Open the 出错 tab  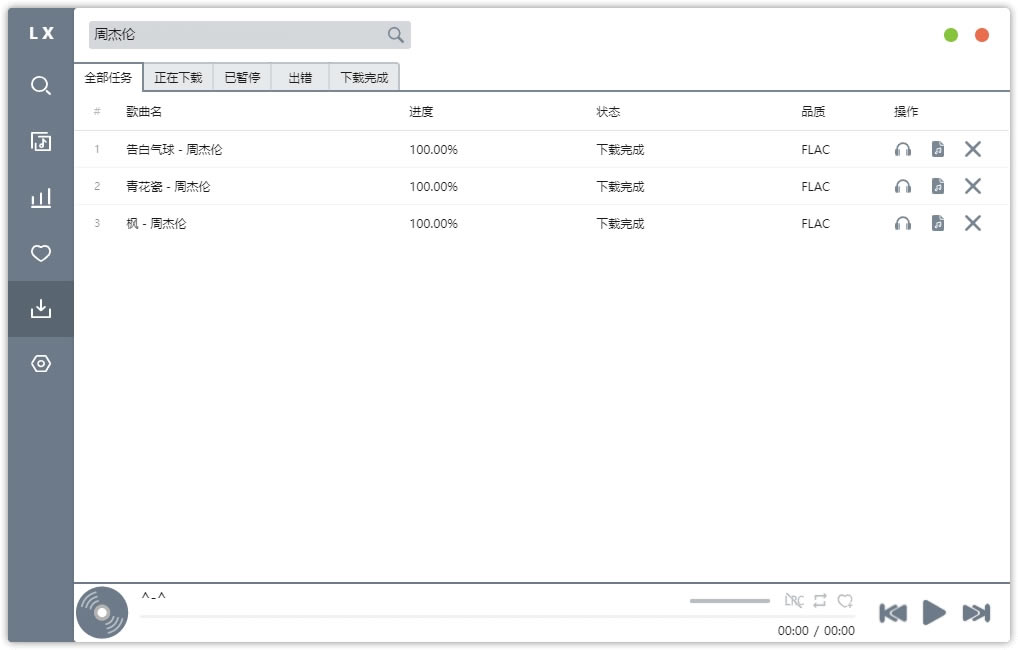(x=299, y=76)
